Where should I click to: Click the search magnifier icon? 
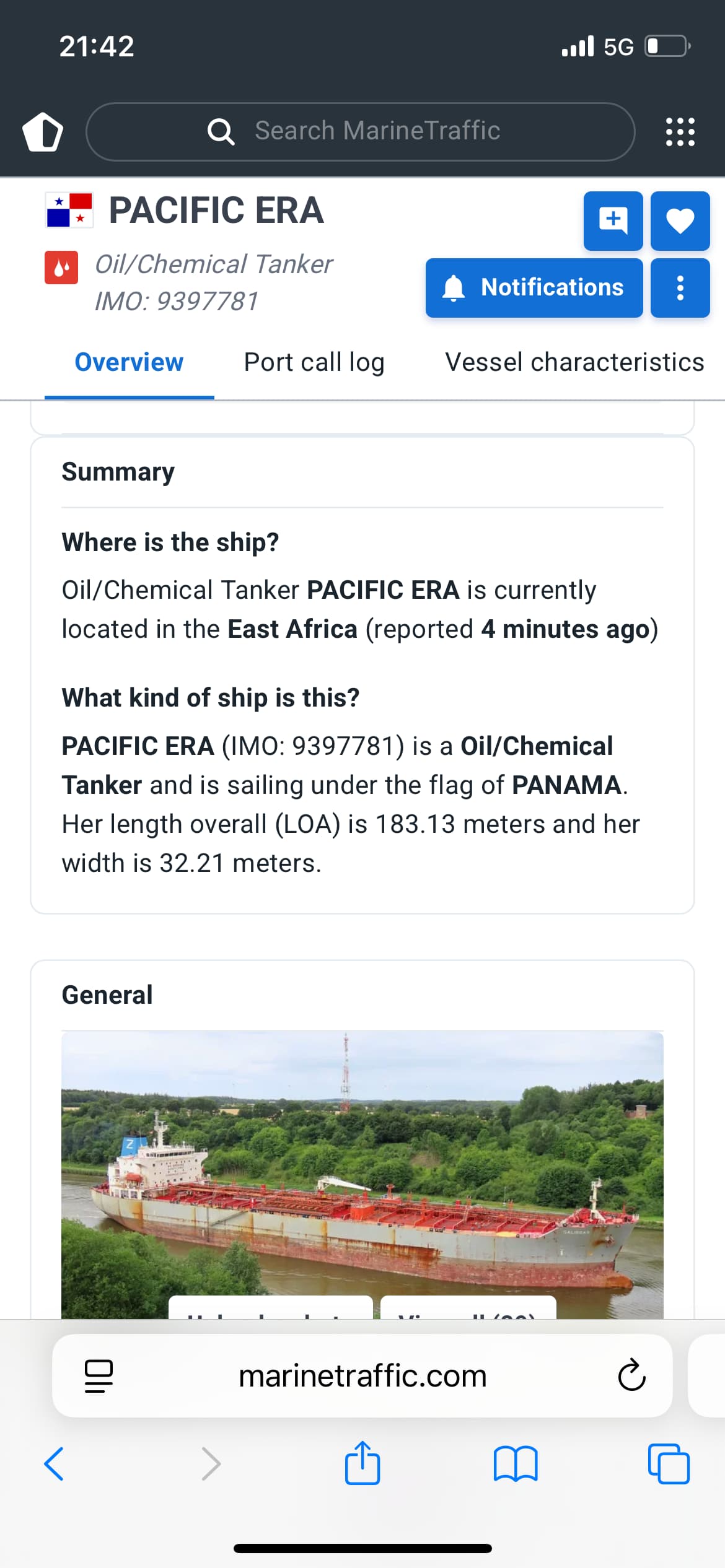pyautogui.click(x=221, y=131)
